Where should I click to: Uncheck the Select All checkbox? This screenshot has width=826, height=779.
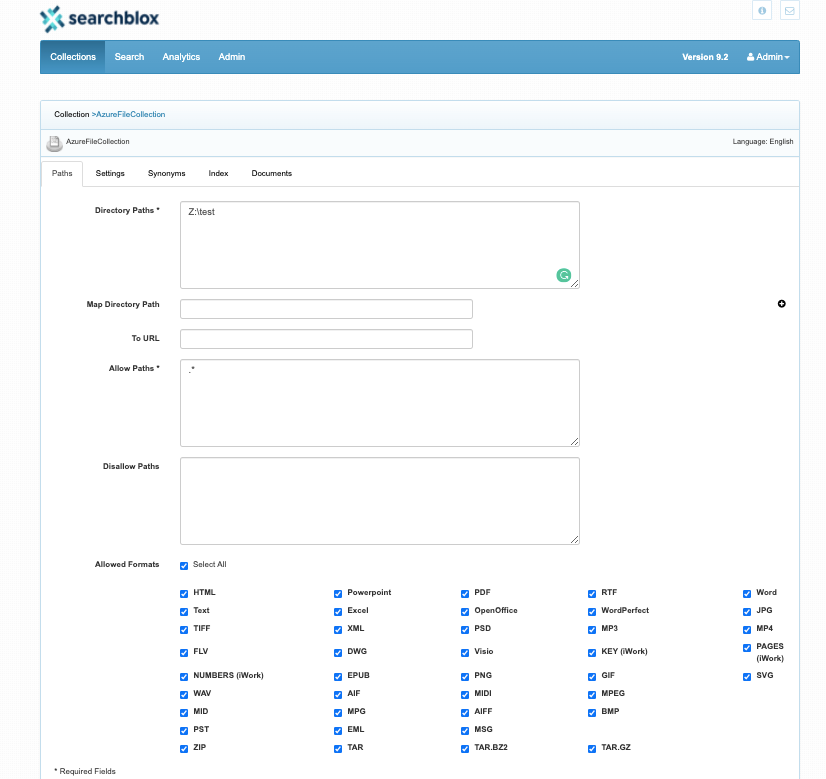184,566
